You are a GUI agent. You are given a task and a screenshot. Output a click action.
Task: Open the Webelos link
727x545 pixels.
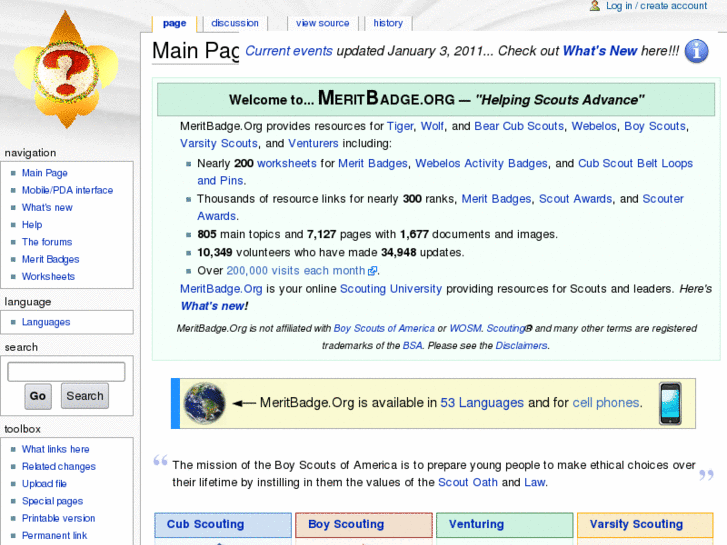[x=594, y=126]
